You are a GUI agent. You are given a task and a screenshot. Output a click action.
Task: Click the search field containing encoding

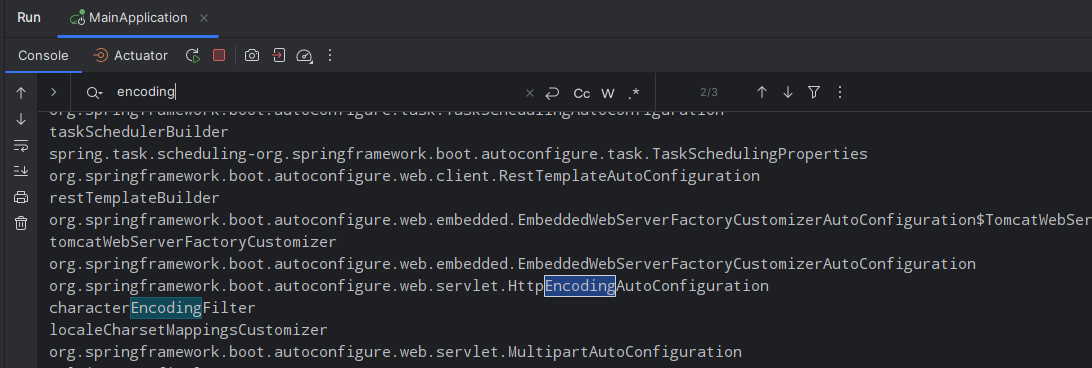tap(317, 92)
